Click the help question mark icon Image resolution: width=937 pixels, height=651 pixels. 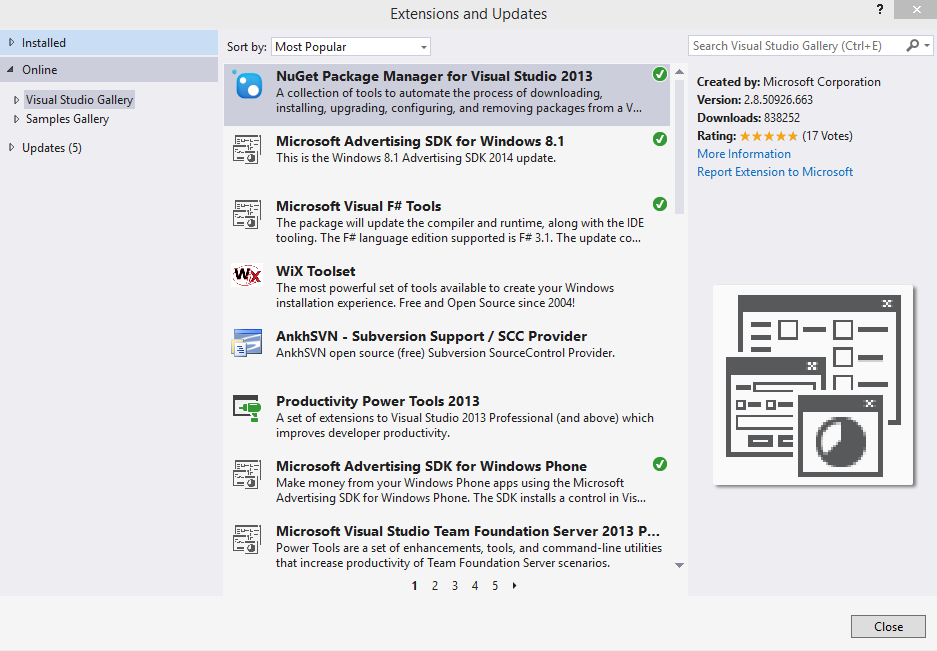coord(879,9)
